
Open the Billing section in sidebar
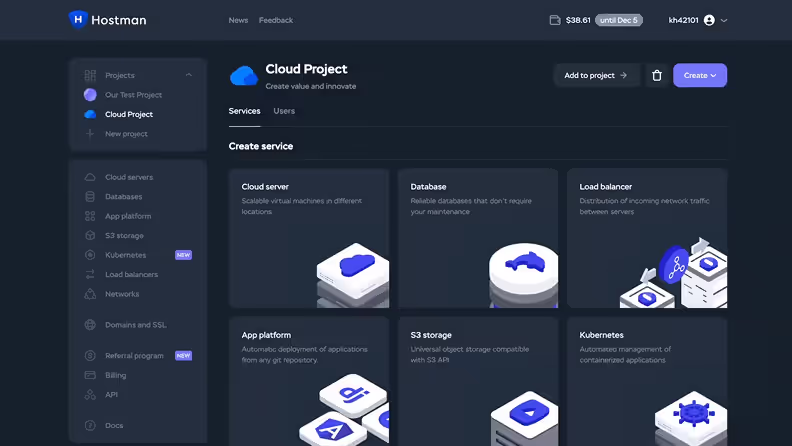[116, 375]
